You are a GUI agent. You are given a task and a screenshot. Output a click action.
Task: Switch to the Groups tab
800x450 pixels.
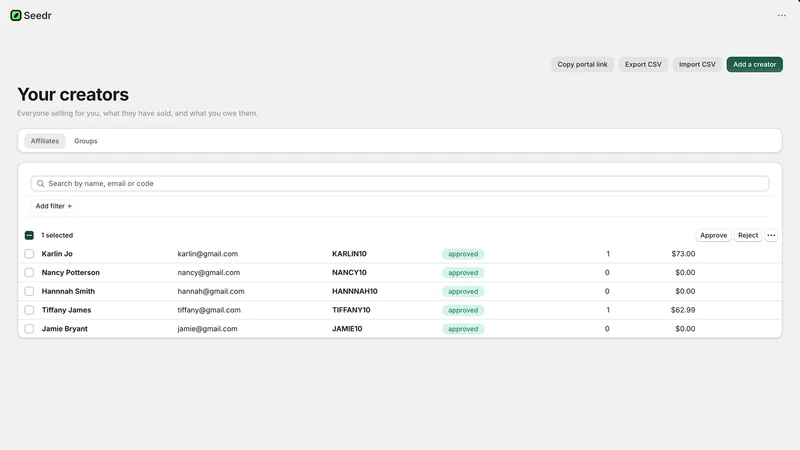(x=86, y=141)
